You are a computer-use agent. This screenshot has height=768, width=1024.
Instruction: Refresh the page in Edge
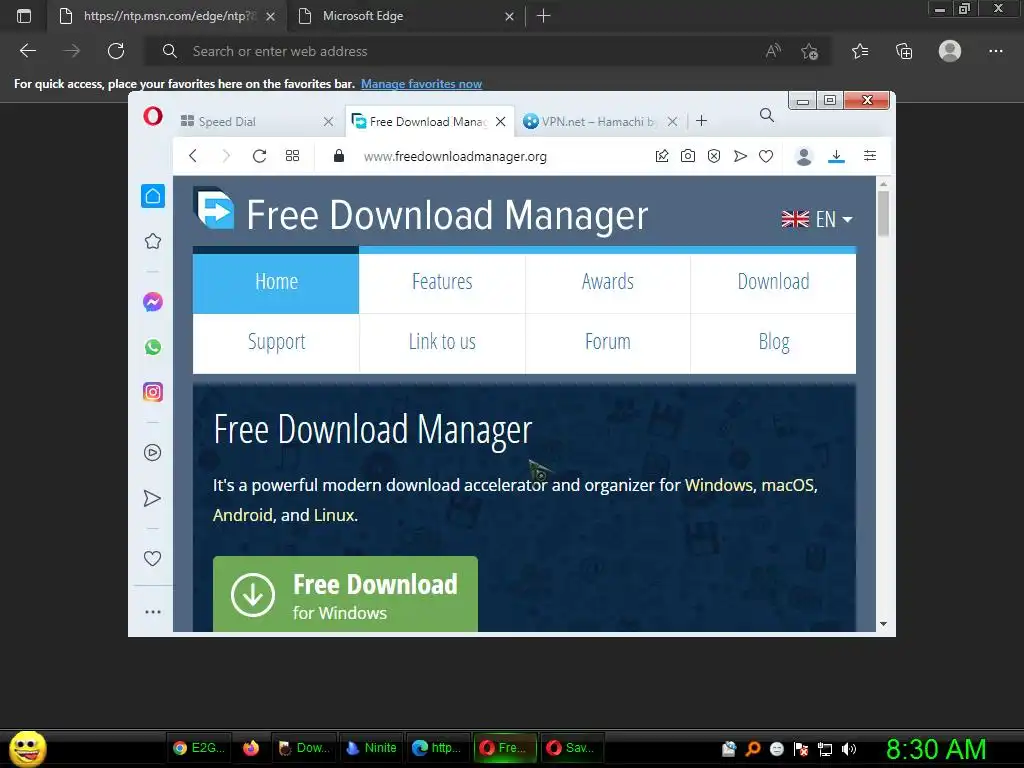click(116, 51)
